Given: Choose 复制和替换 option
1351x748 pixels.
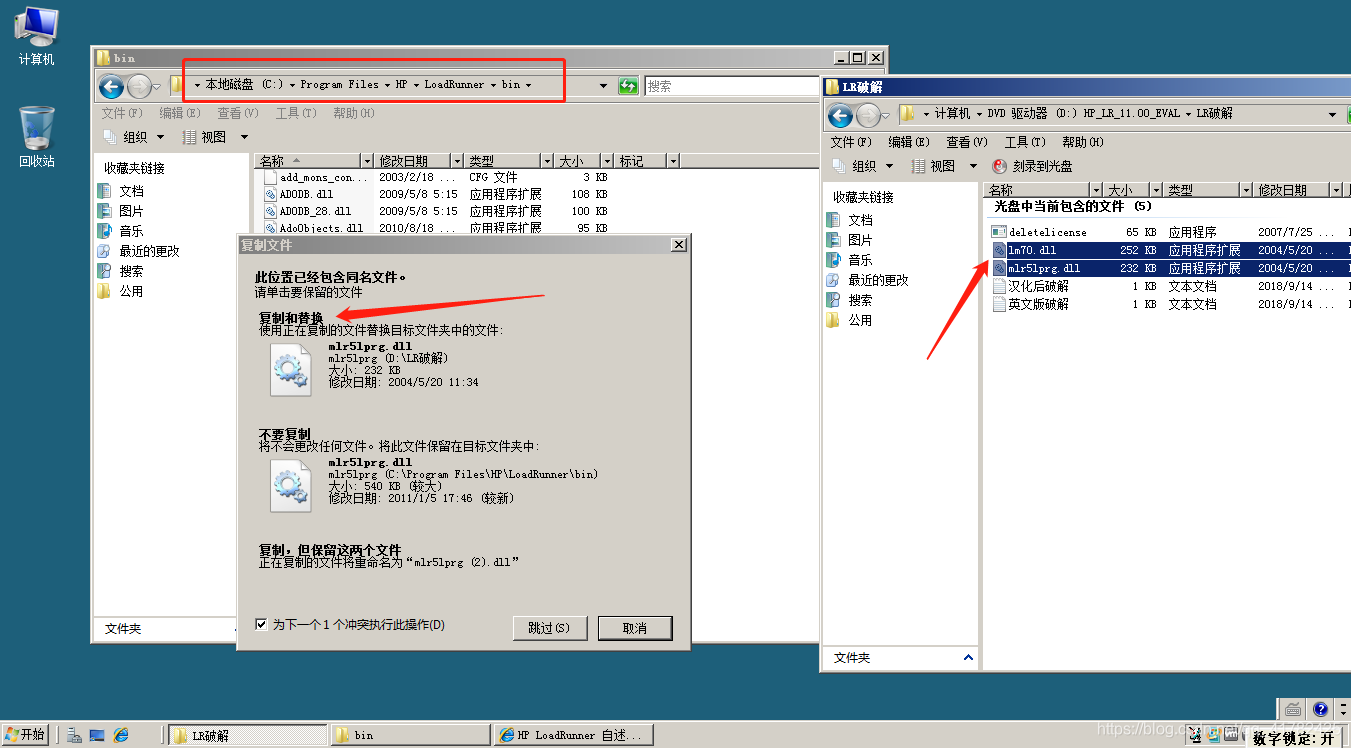Looking at the screenshot, I should pos(291,318).
